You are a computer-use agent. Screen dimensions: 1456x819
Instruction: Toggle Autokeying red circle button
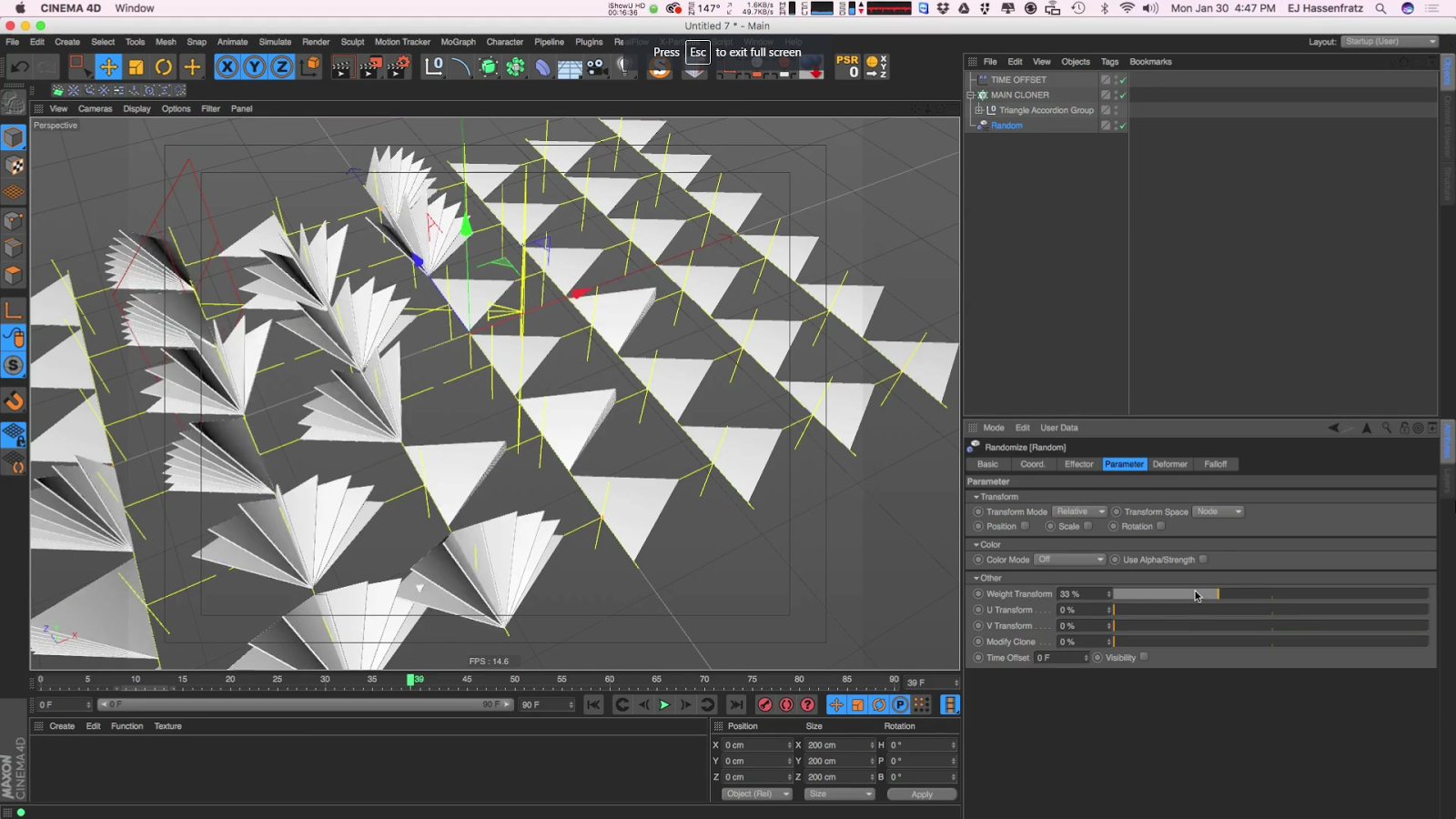tap(786, 704)
